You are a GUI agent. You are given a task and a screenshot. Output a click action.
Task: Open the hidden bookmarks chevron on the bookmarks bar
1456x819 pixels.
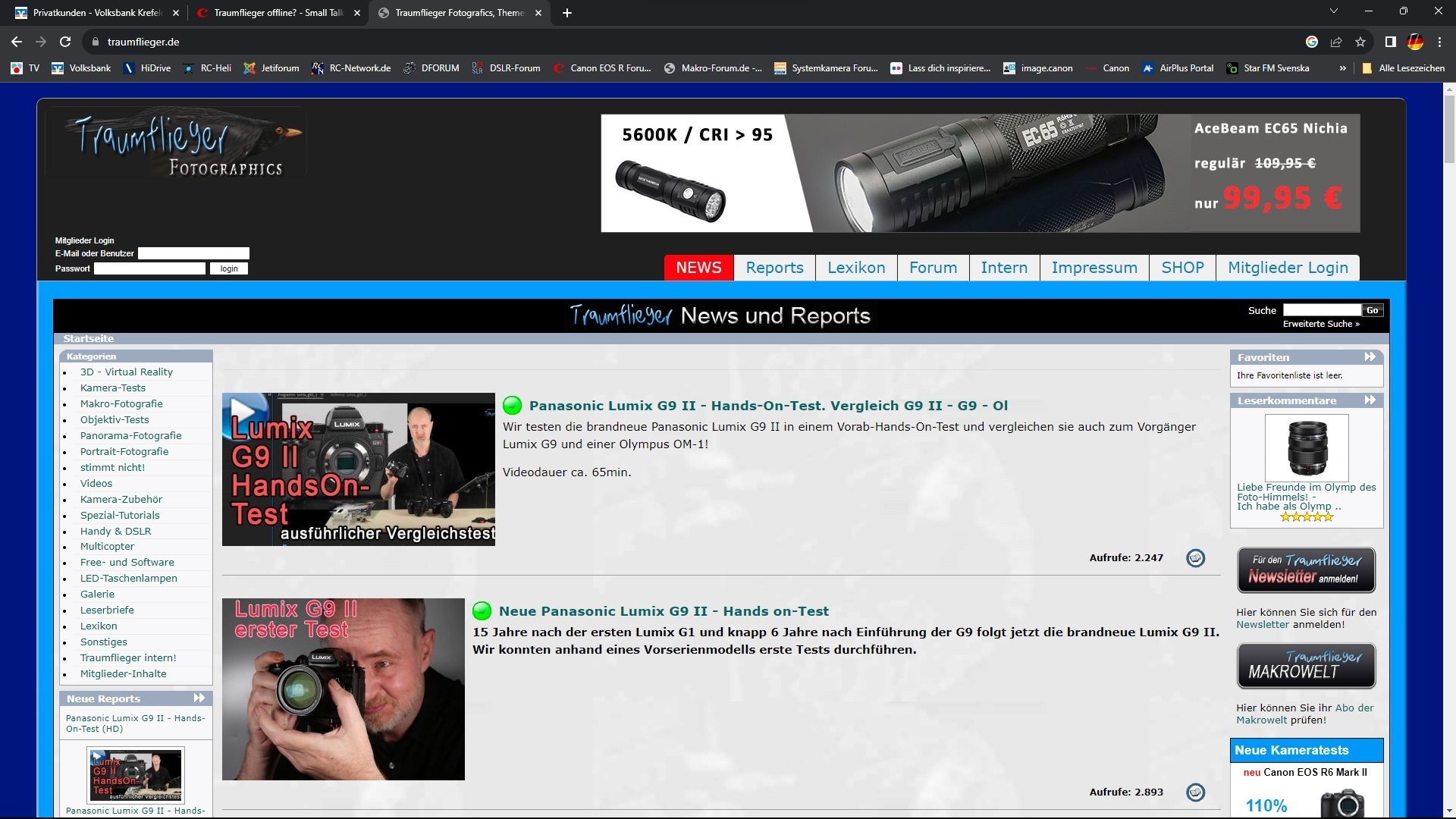[x=1343, y=68]
